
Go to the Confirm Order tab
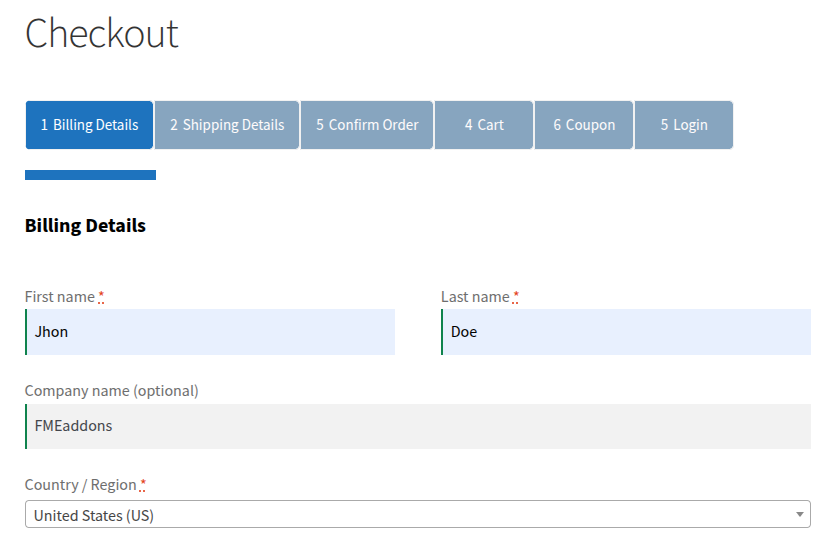click(x=367, y=125)
